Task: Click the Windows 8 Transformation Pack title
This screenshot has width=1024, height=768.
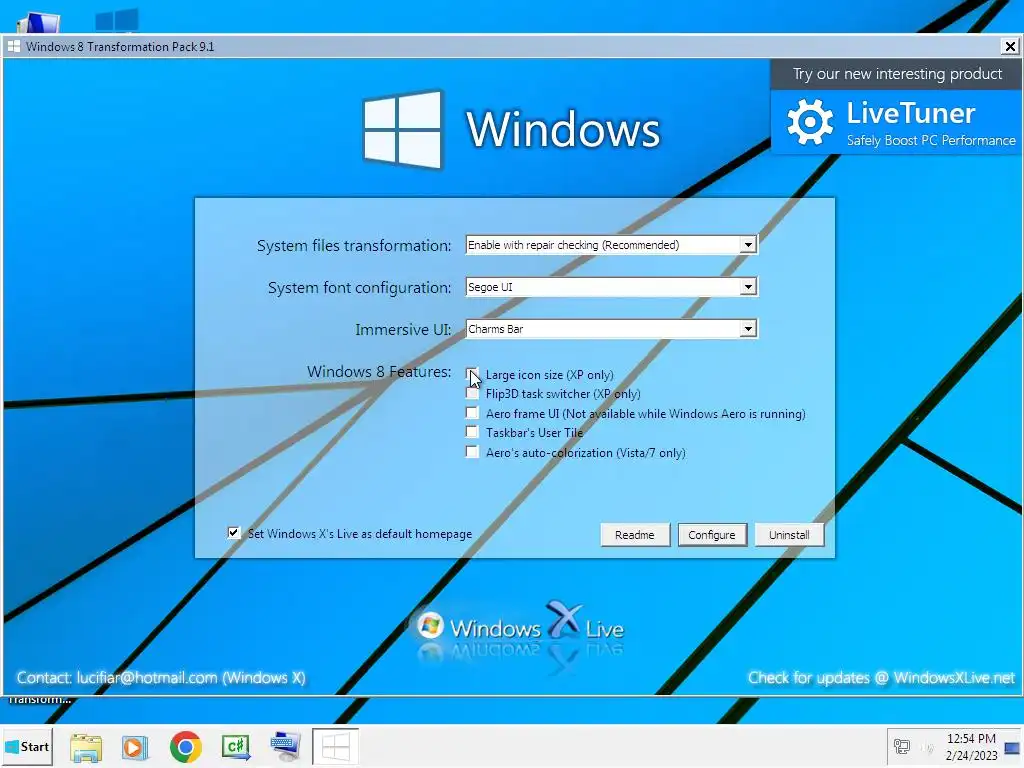Action: point(120,46)
